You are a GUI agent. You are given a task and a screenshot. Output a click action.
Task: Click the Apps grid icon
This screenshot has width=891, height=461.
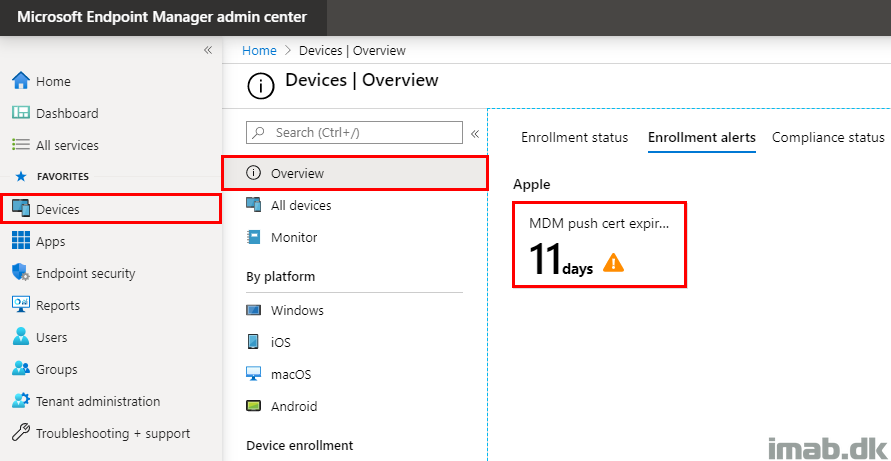[x=20, y=241]
